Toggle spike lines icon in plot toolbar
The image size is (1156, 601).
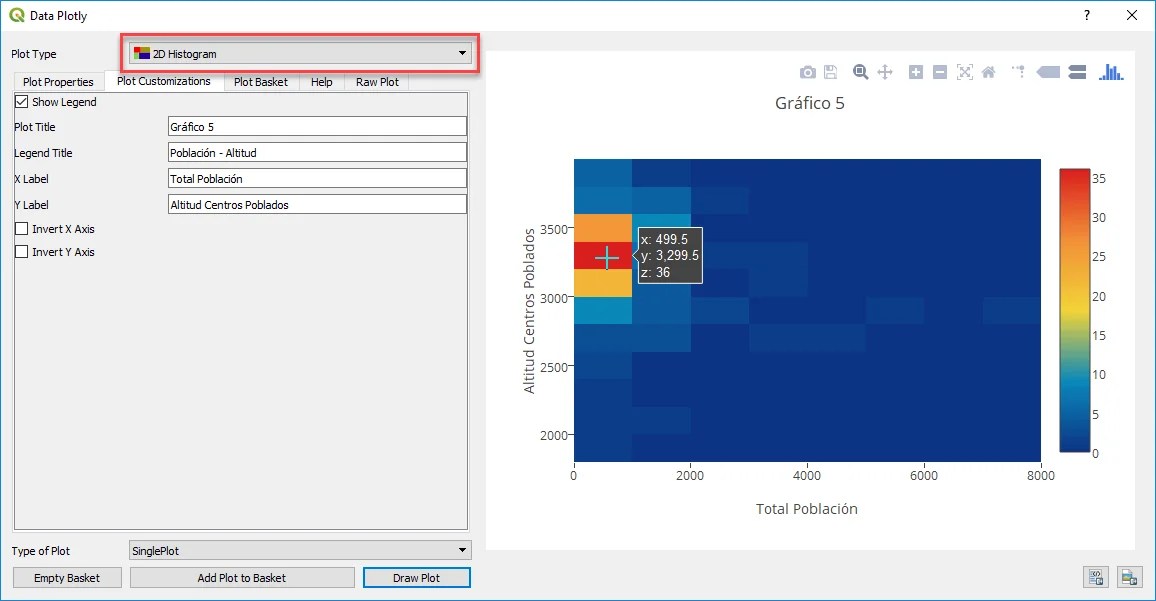(1019, 72)
